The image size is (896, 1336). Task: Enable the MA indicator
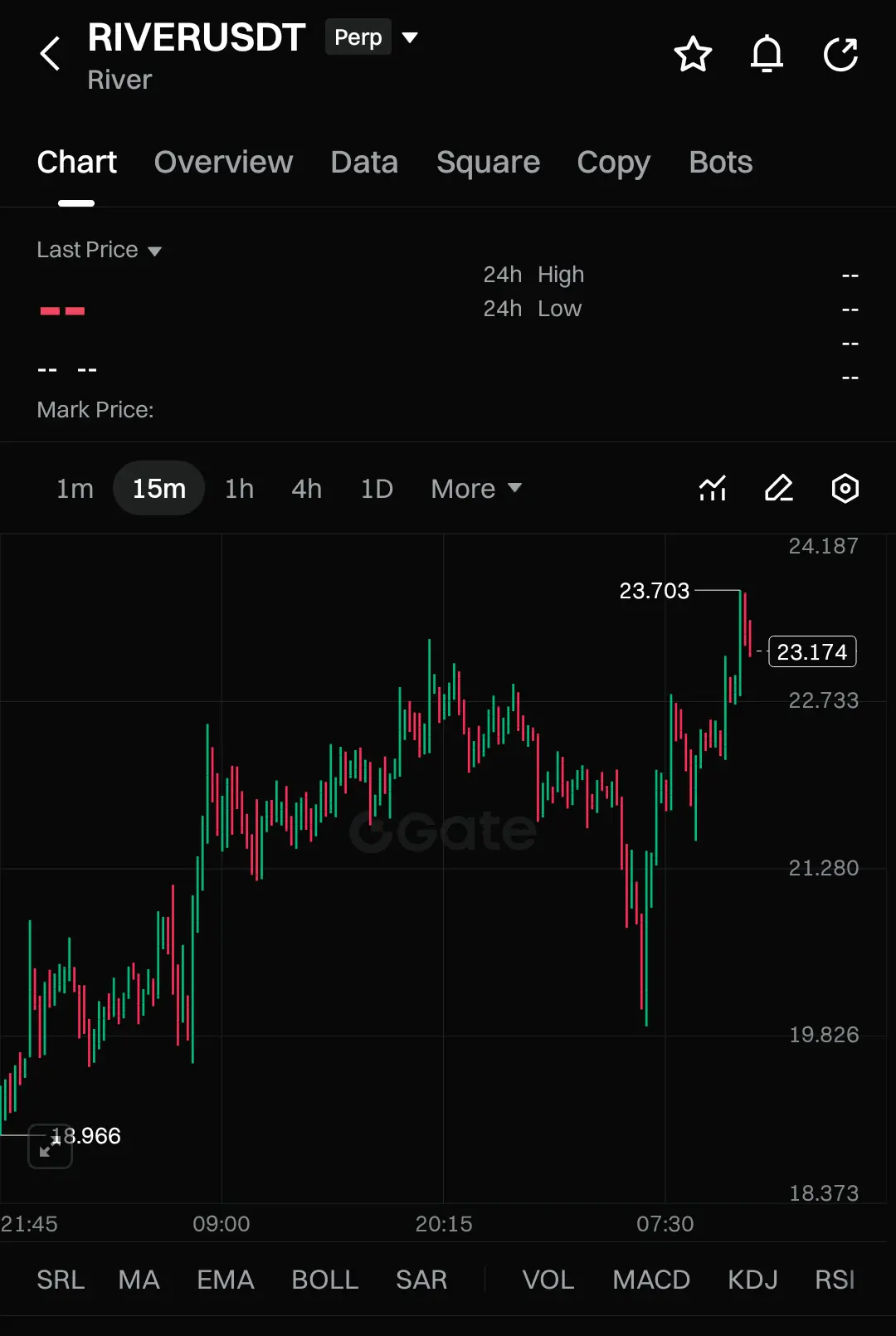[139, 1280]
